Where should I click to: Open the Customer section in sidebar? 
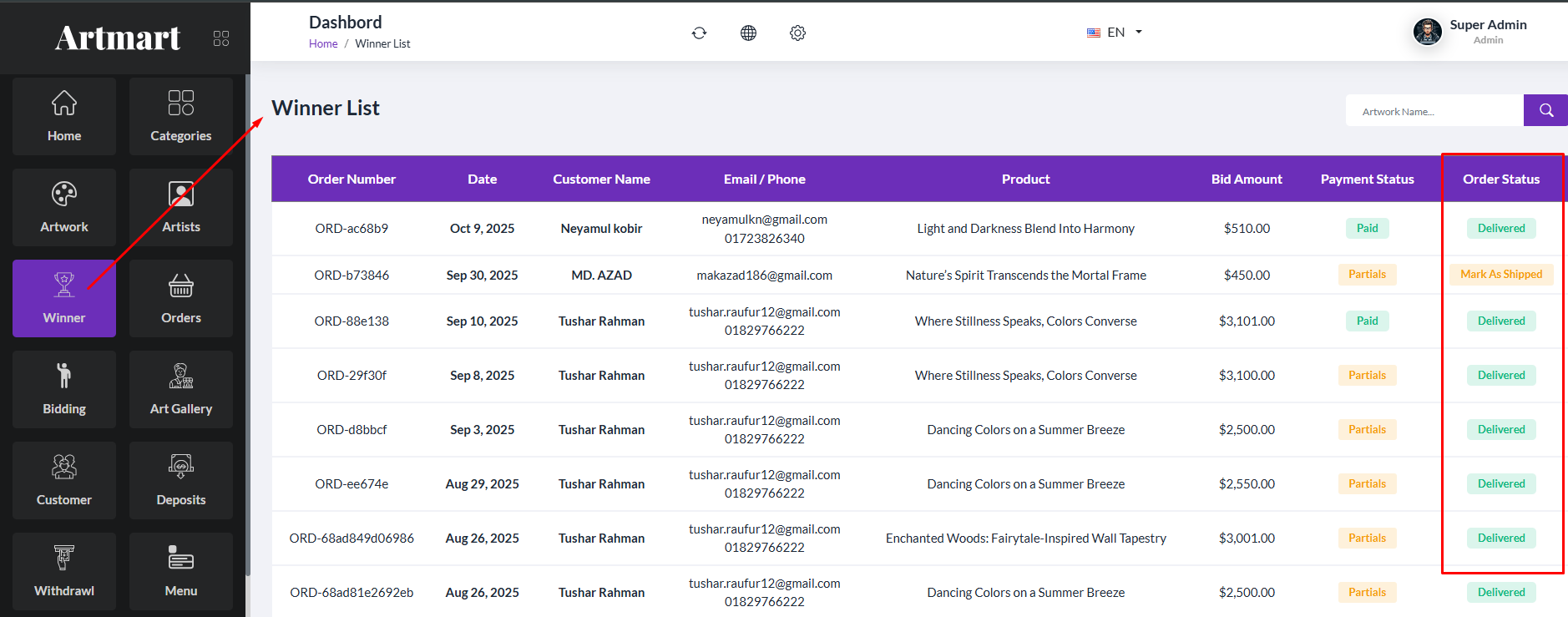coord(64,480)
